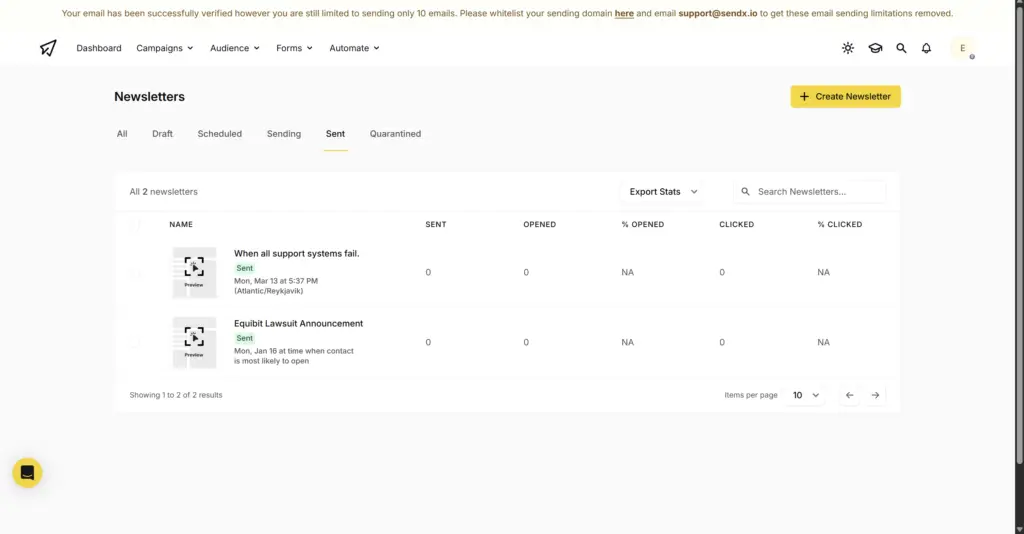Click the SendX paper plane logo

(x=48, y=48)
